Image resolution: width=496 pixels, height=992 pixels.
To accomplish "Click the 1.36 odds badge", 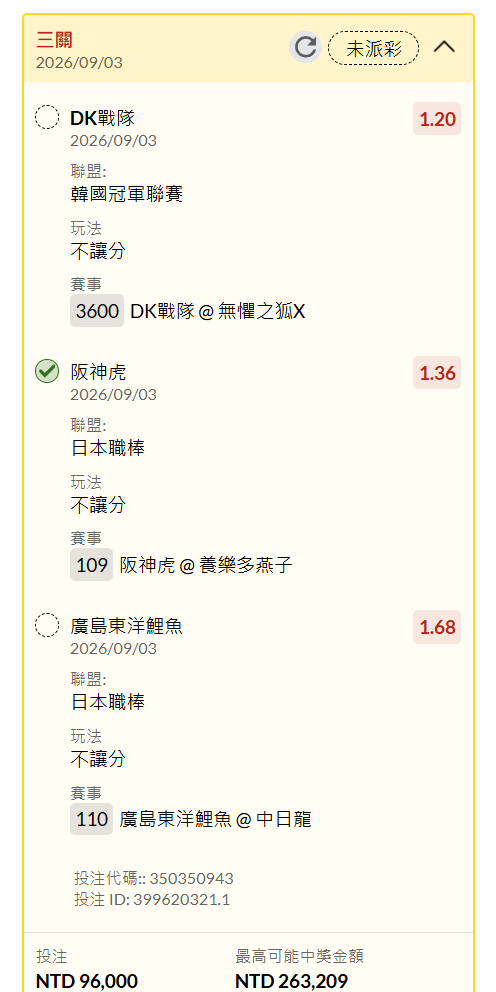I will pyautogui.click(x=437, y=373).
